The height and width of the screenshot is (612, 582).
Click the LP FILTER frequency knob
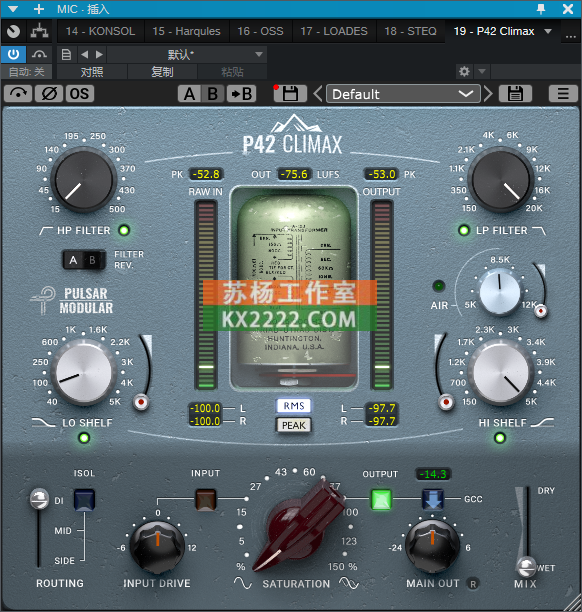pyautogui.click(x=500, y=180)
